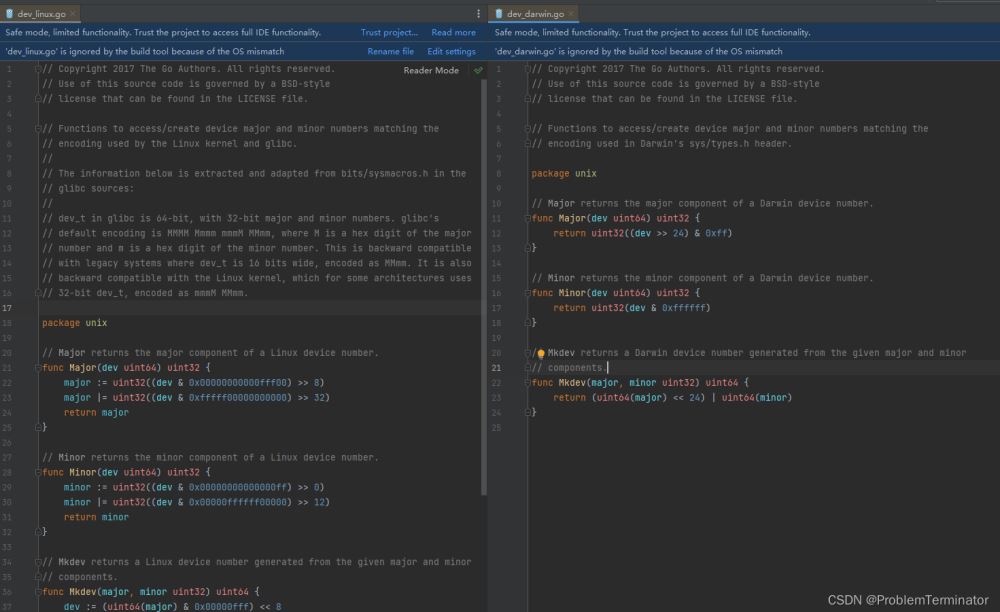This screenshot has width=1000, height=612.
Task: Collapse the copyright comment in dev_linux.go
Action: (38, 69)
